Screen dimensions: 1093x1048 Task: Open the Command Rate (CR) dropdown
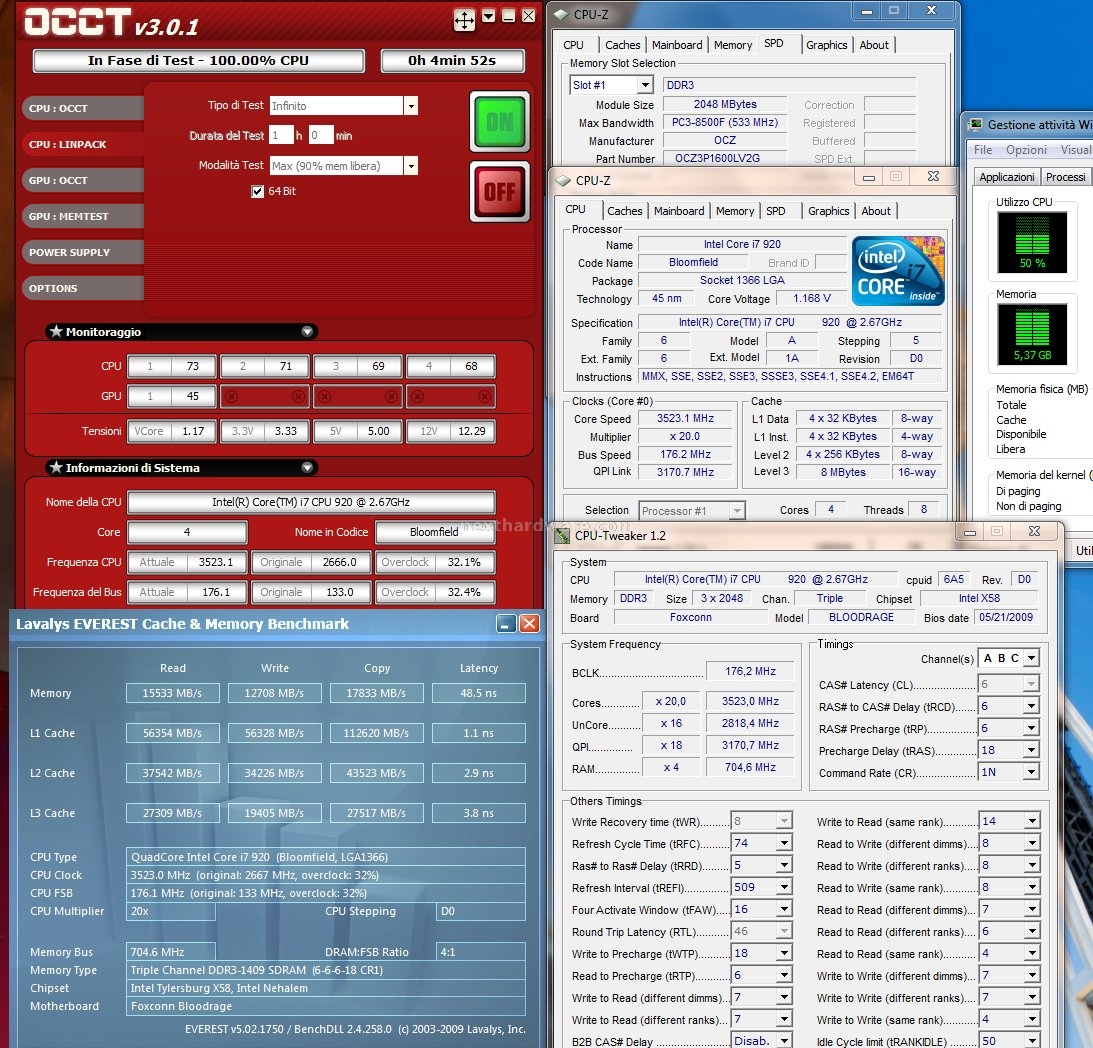pyautogui.click(x=1031, y=772)
